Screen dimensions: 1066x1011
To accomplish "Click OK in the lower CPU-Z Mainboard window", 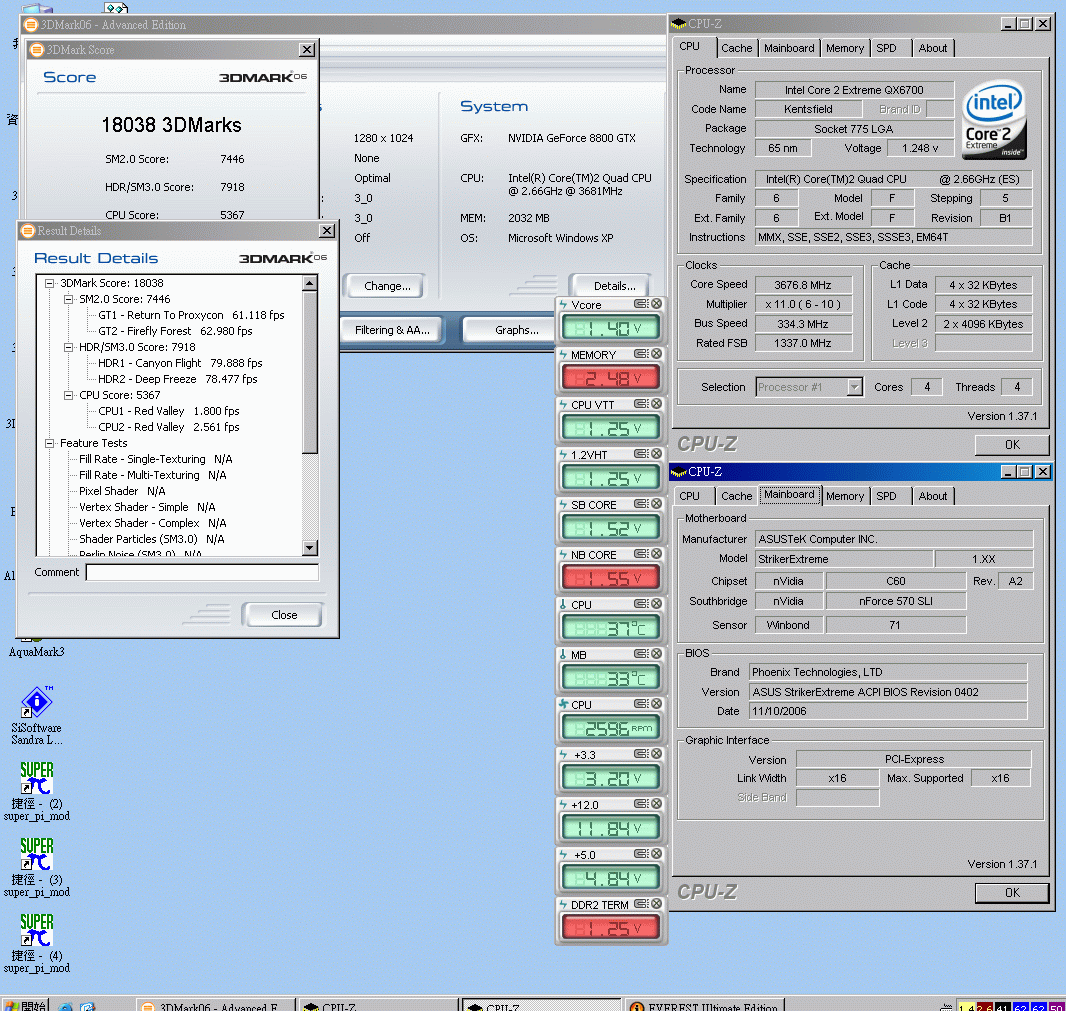I will click(1012, 893).
